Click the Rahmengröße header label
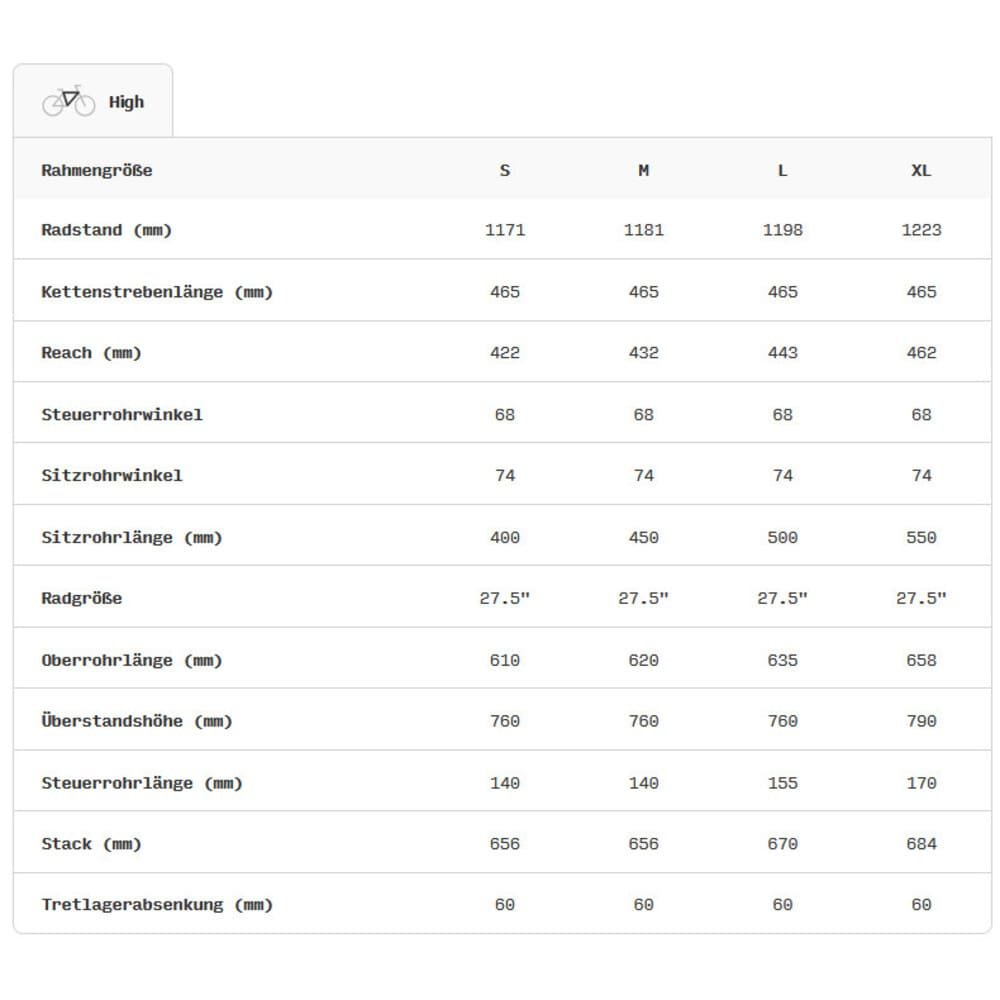 [97, 170]
